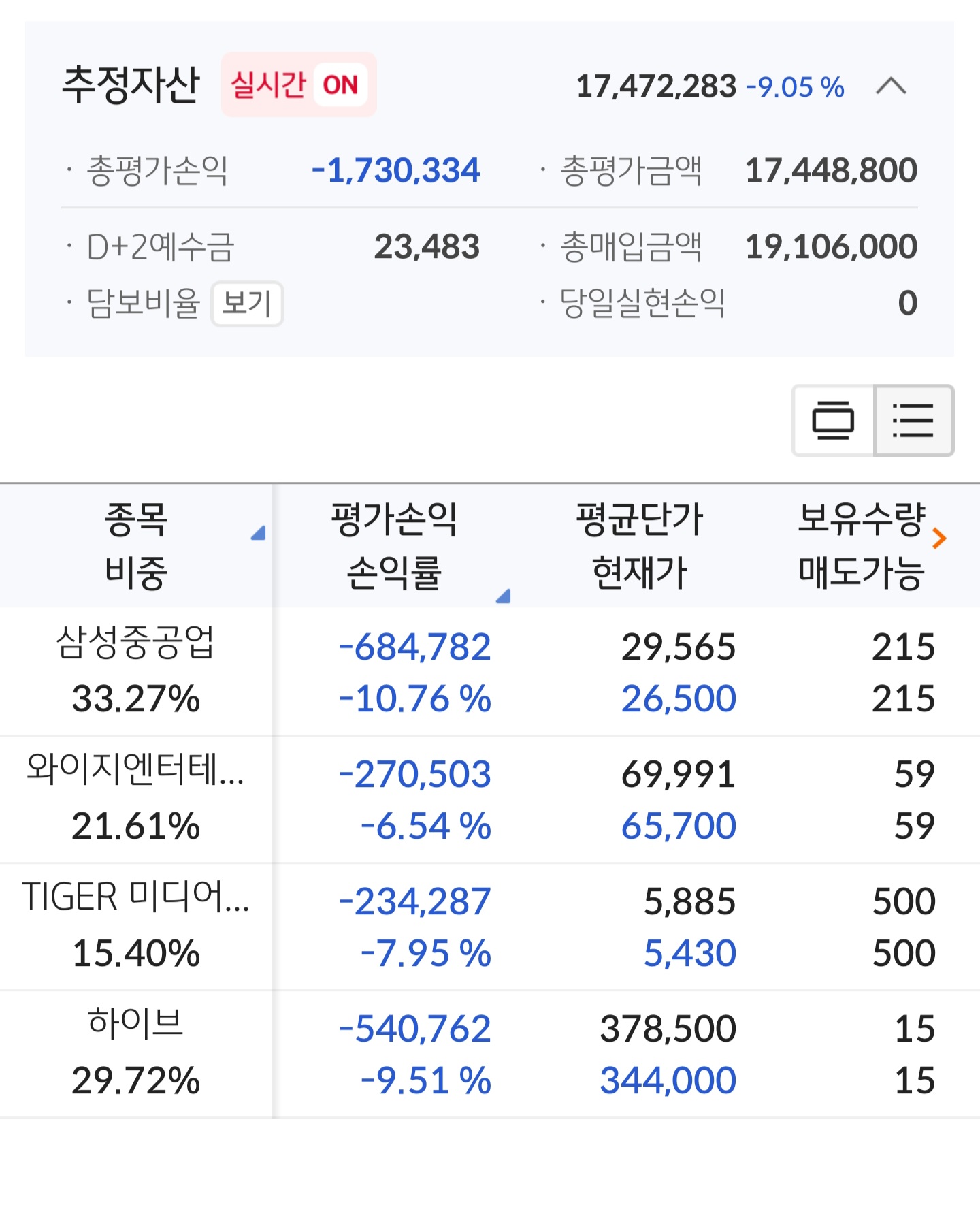Switch to card view layout icon

[833, 420]
